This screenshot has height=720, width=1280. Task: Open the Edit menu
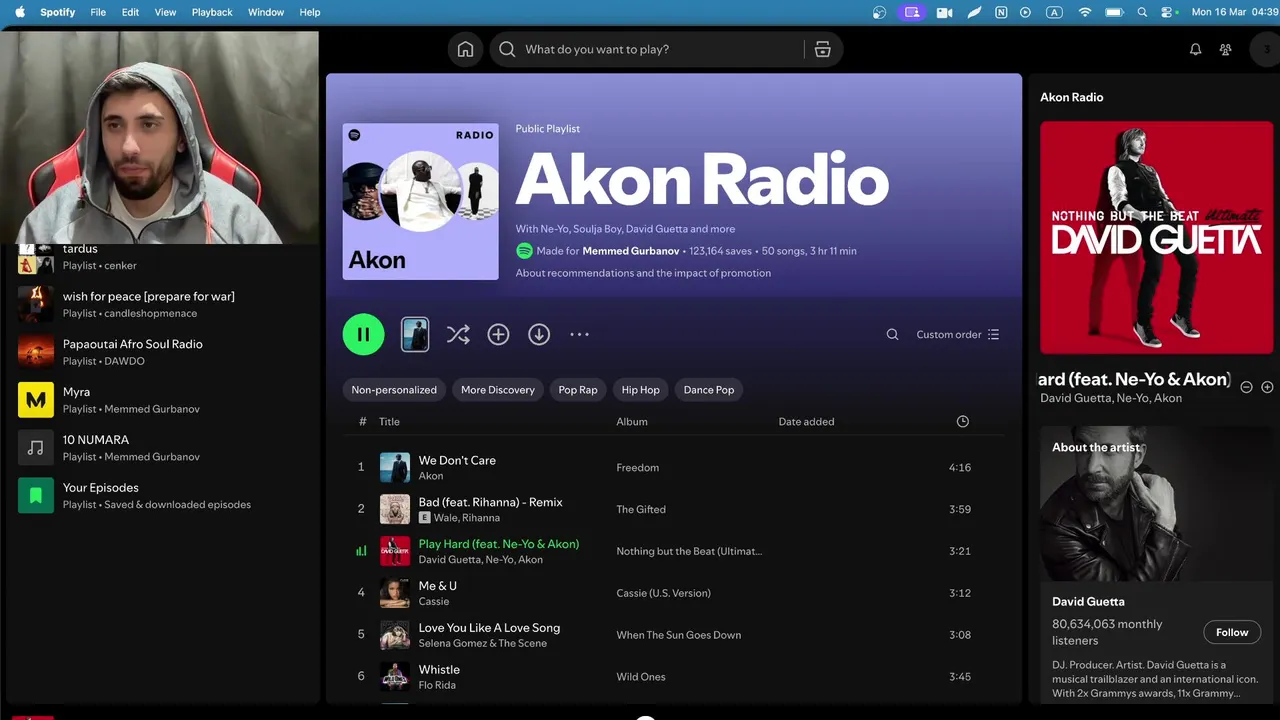(x=130, y=12)
